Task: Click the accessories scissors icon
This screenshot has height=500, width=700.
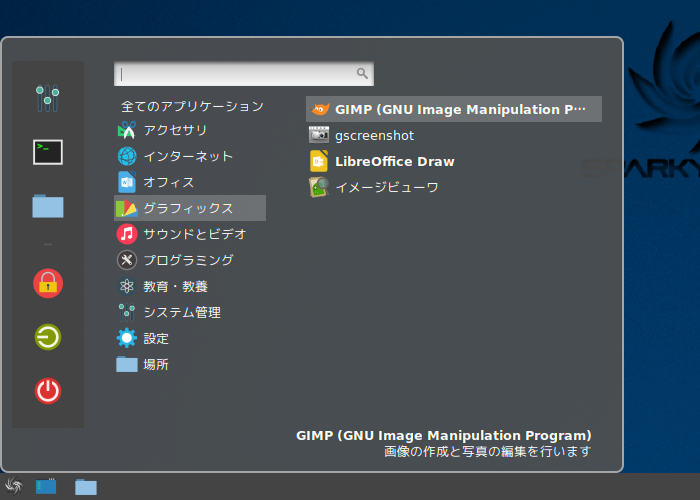Action: click(x=127, y=130)
